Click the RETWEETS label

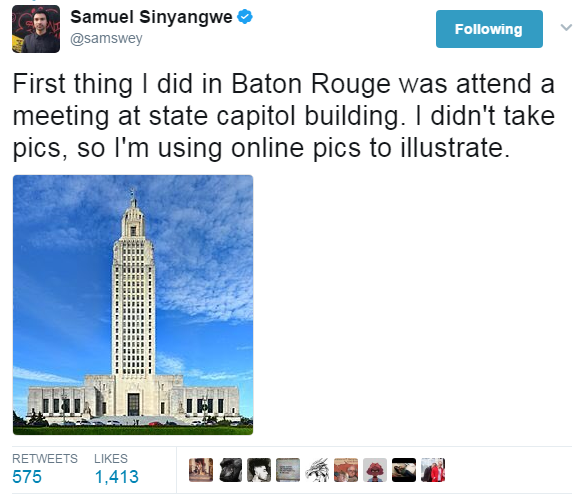click(45, 458)
